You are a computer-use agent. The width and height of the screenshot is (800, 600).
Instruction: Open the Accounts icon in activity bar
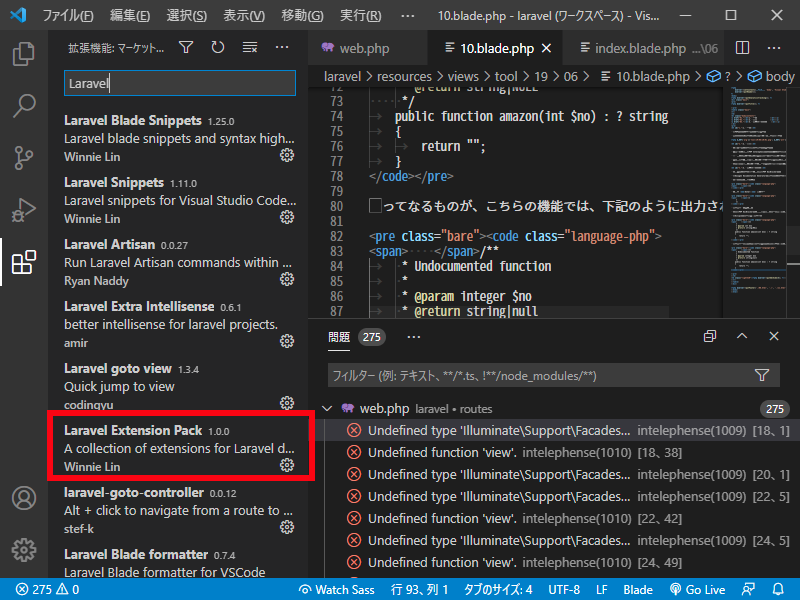tap(23, 497)
